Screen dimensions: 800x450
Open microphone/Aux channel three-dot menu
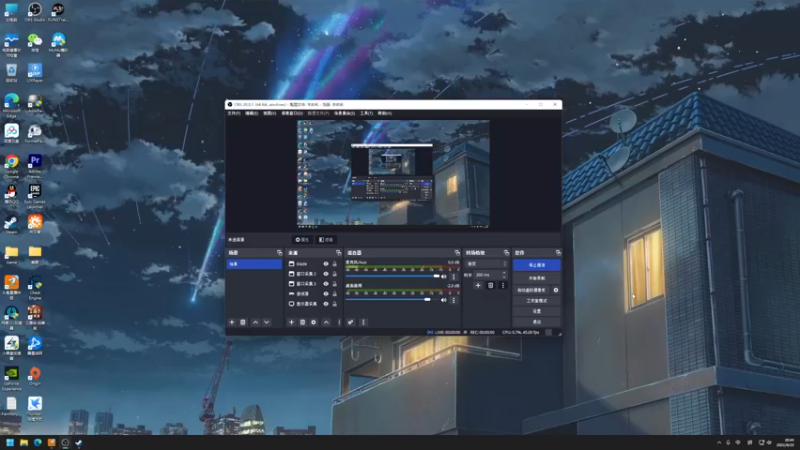click(454, 277)
